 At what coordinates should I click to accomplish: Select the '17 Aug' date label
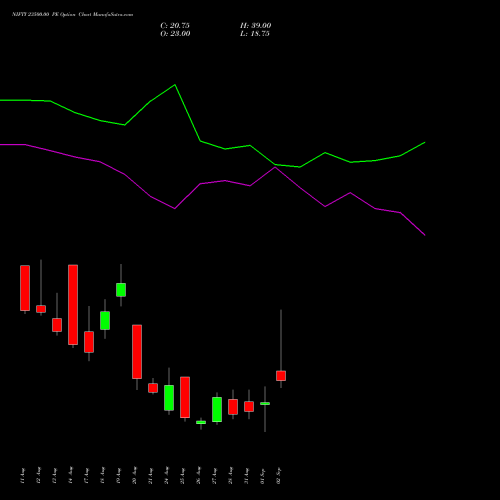86,475
